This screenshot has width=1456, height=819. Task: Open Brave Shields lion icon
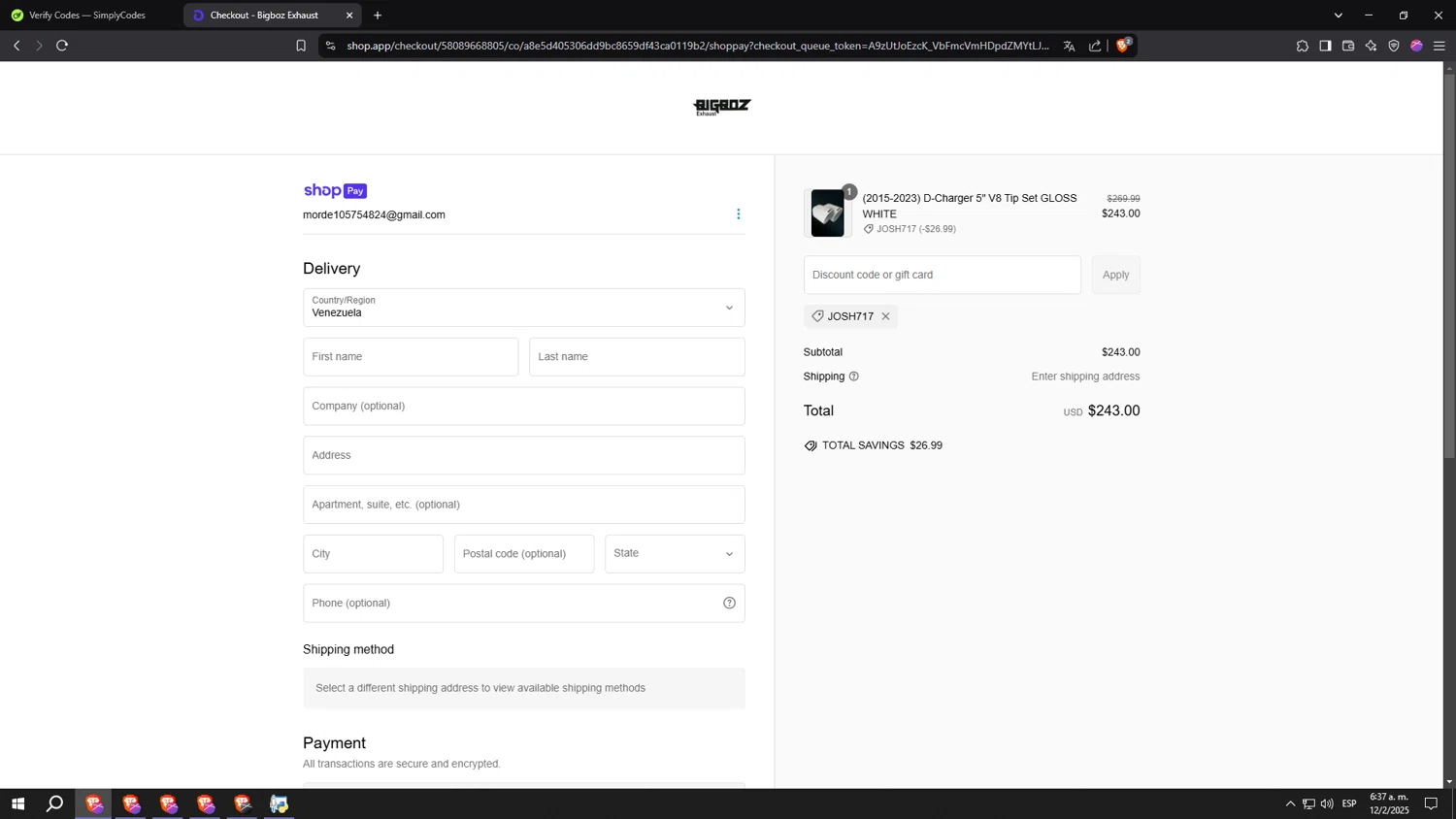tap(1123, 45)
